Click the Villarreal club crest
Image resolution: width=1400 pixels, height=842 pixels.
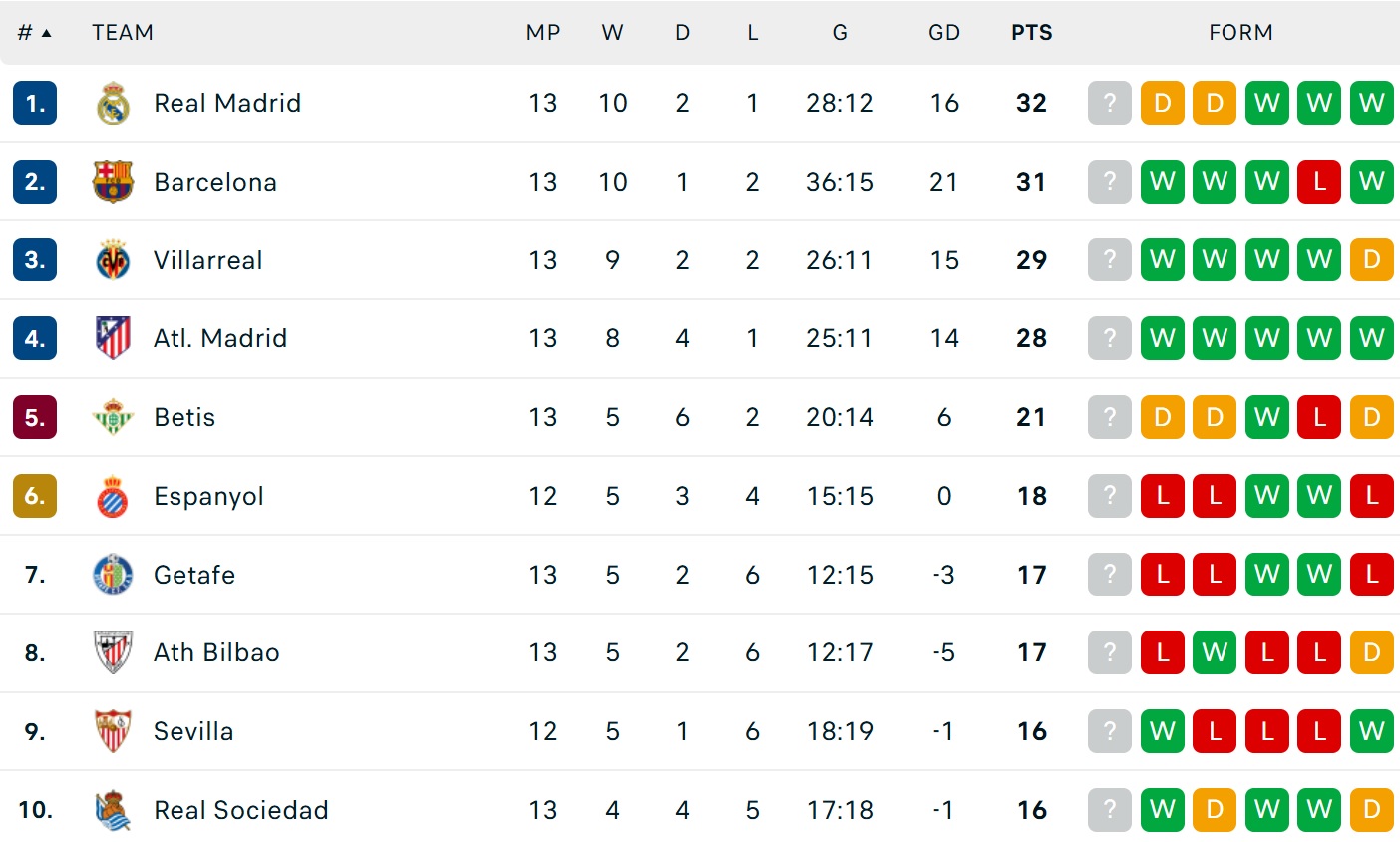pyautogui.click(x=113, y=260)
